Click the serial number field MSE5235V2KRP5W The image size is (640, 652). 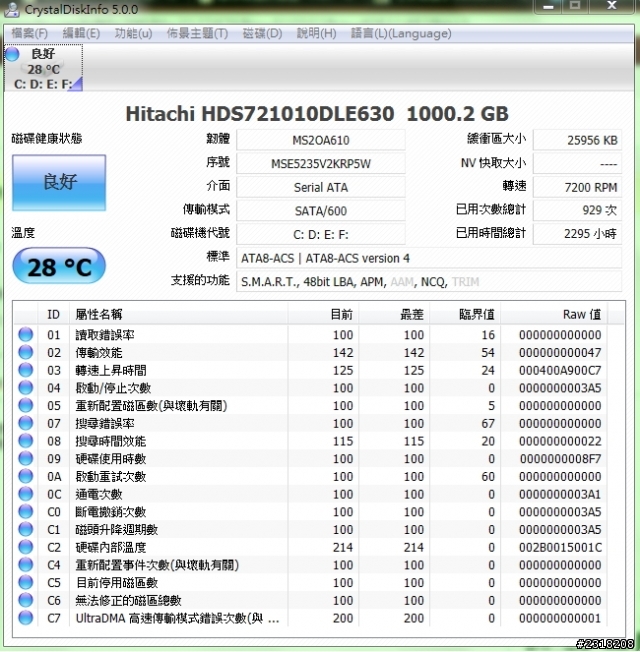point(321,163)
